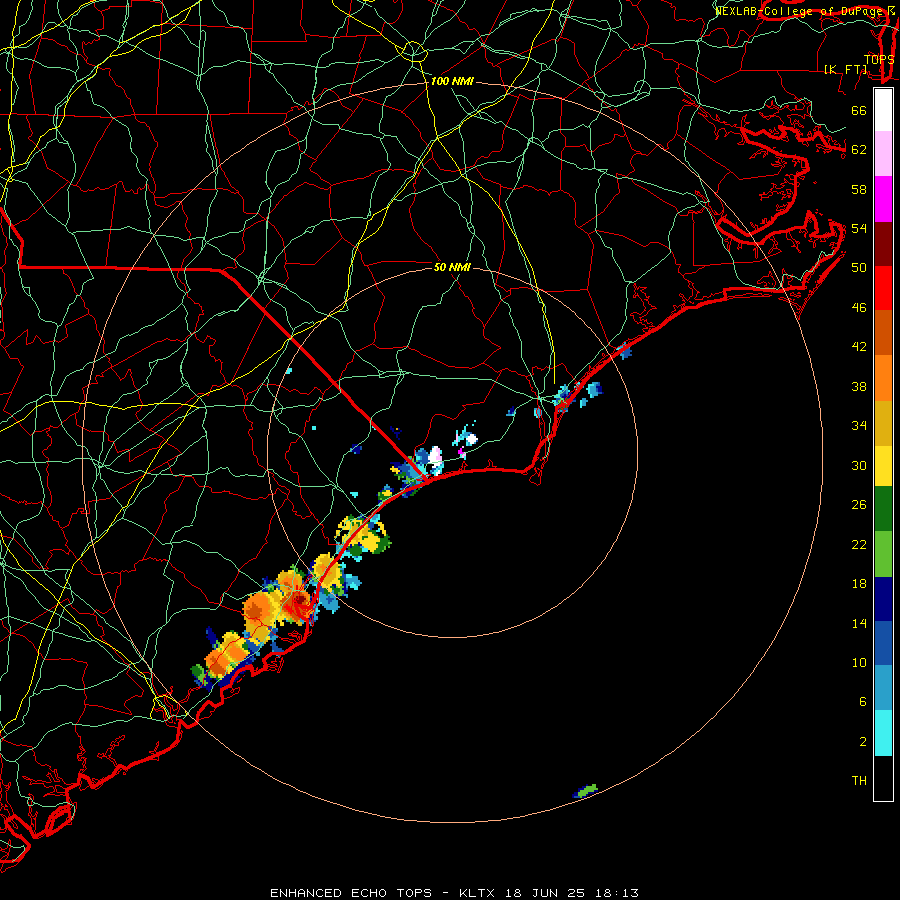Click the "22" legend value
Screen dimensions: 900x900
pos(859,544)
